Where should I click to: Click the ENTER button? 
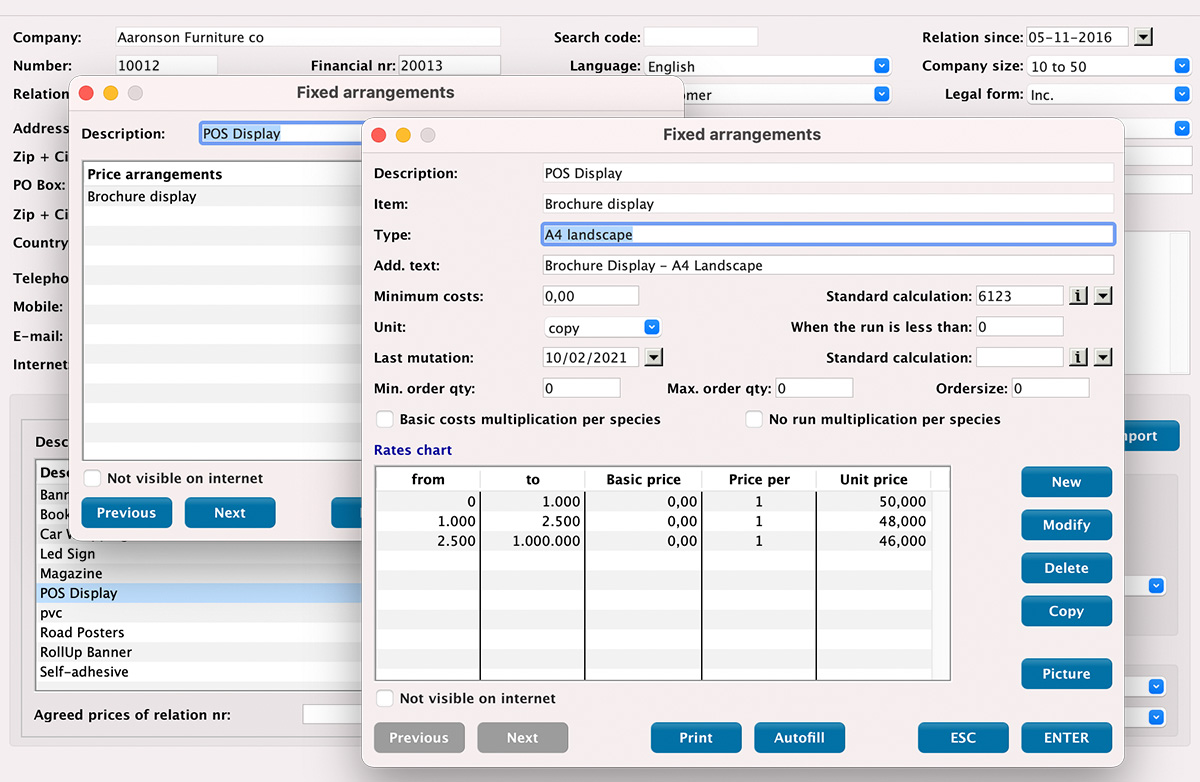1066,738
